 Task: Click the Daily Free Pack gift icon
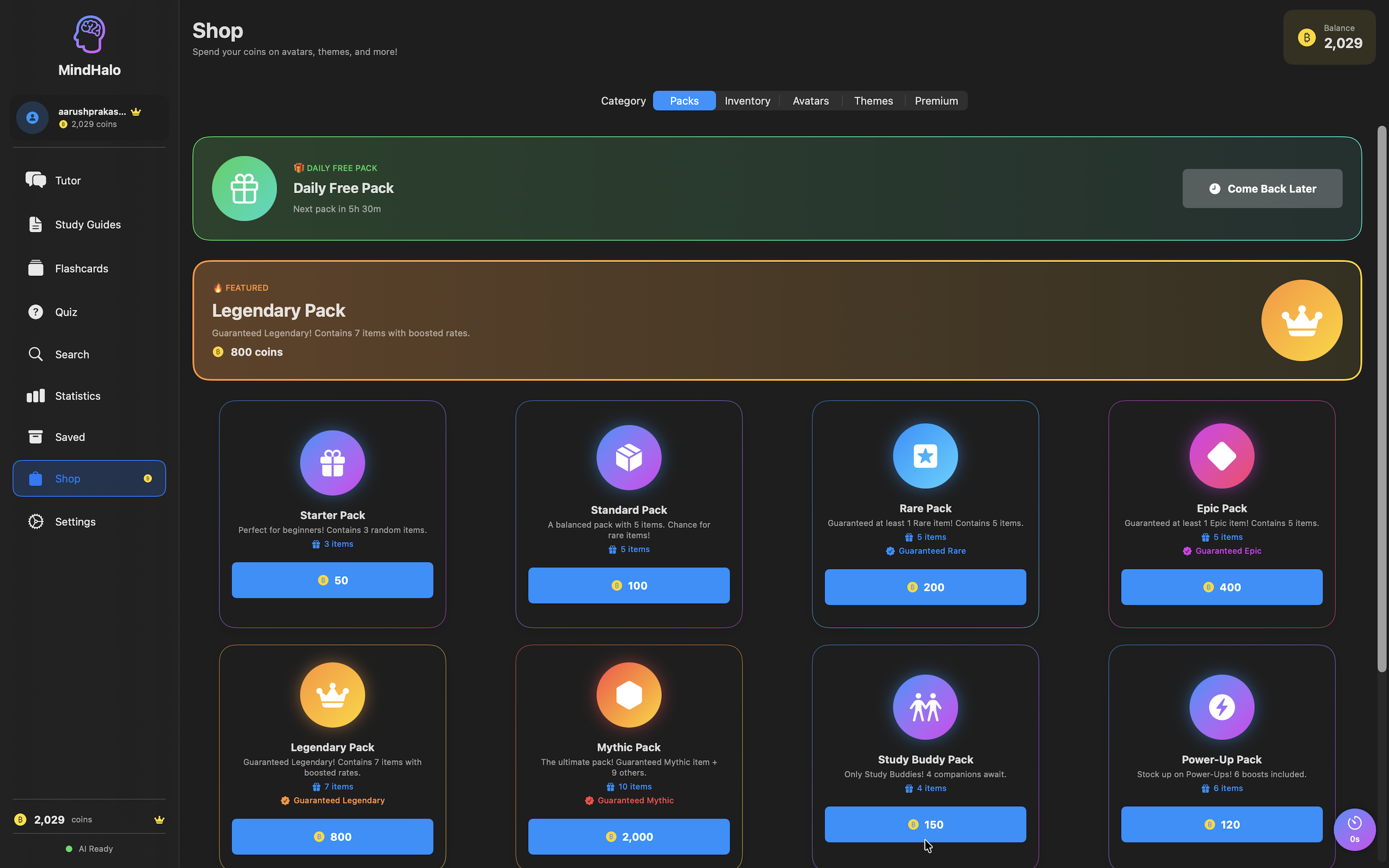point(244,188)
